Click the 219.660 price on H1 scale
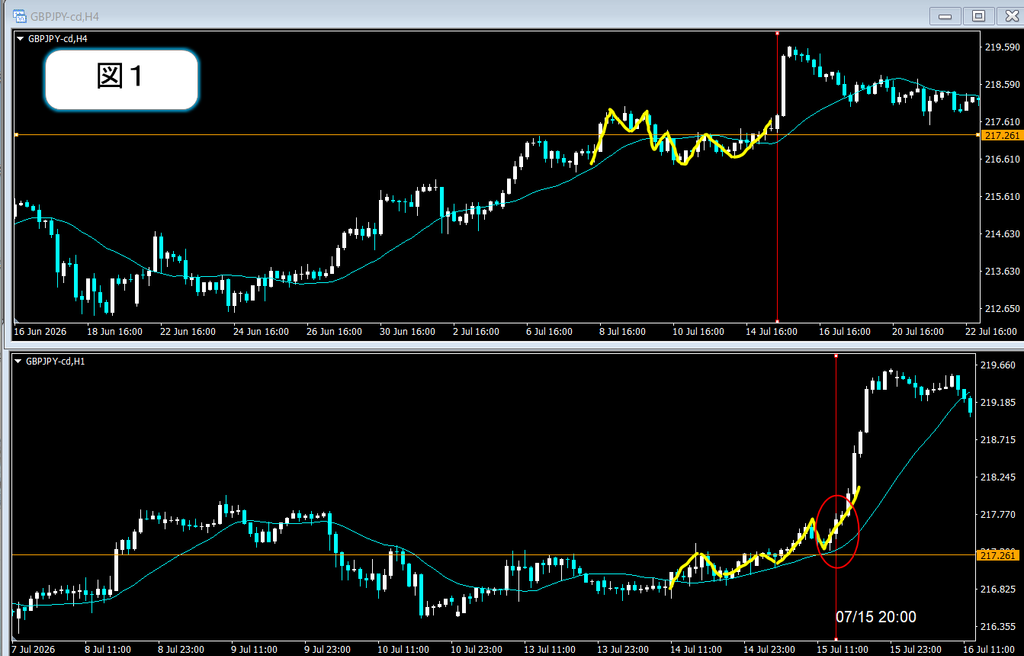This screenshot has height=656, width=1024. 998,365
